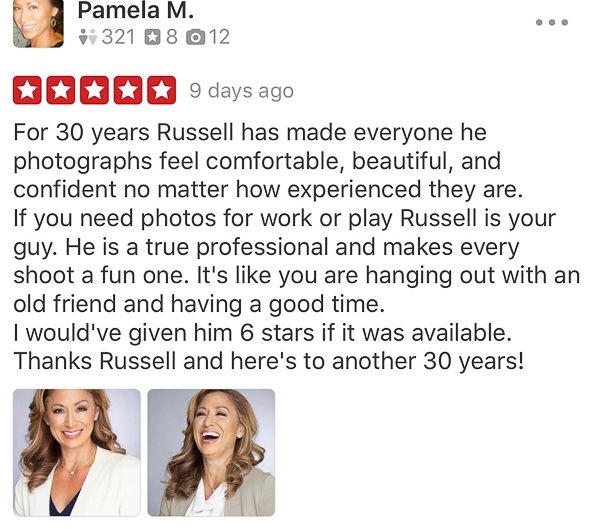
Task: Click the '9 days ago' timestamp
Action: point(241,91)
